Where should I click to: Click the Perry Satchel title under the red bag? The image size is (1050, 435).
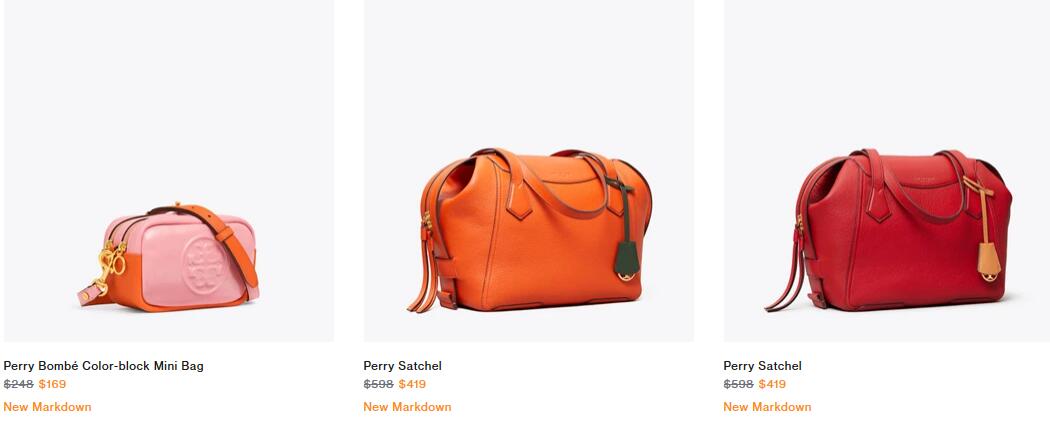tap(762, 366)
